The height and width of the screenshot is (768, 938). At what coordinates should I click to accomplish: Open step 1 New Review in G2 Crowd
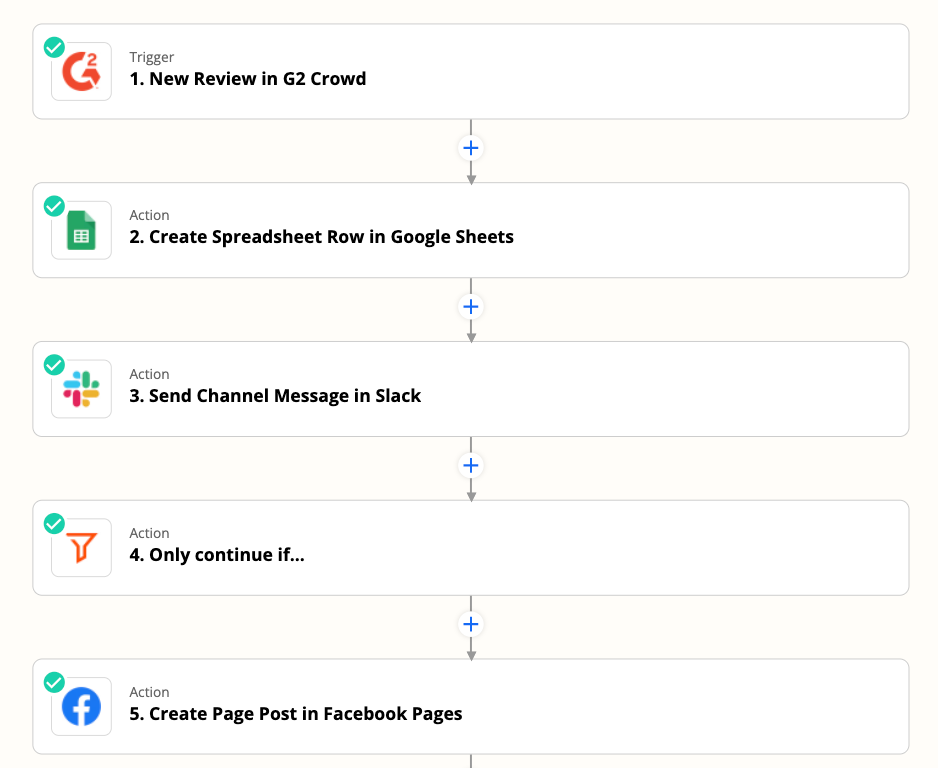click(x=471, y=72)
